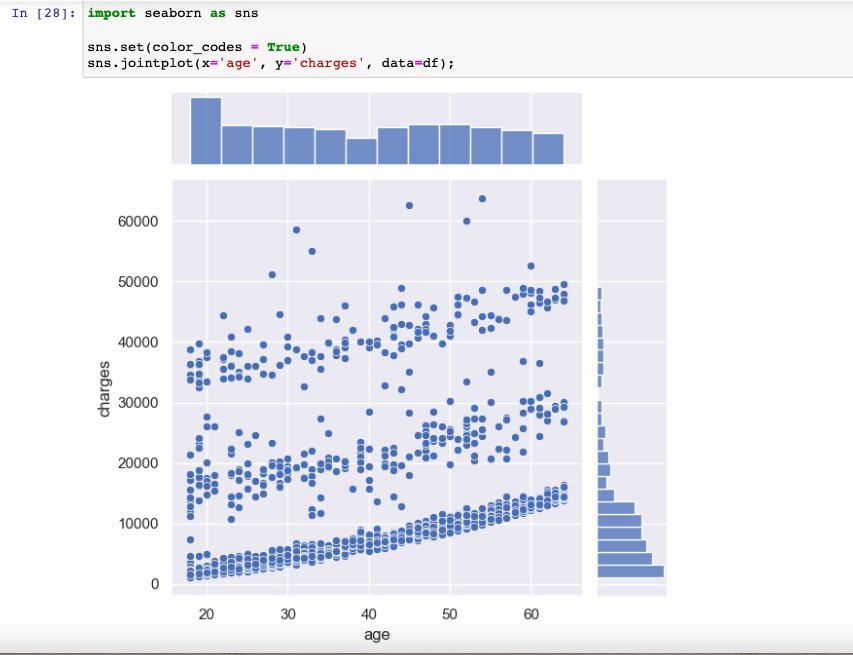Click the scatter point at age 45 near 62500
853x655 pixels.
409,206
